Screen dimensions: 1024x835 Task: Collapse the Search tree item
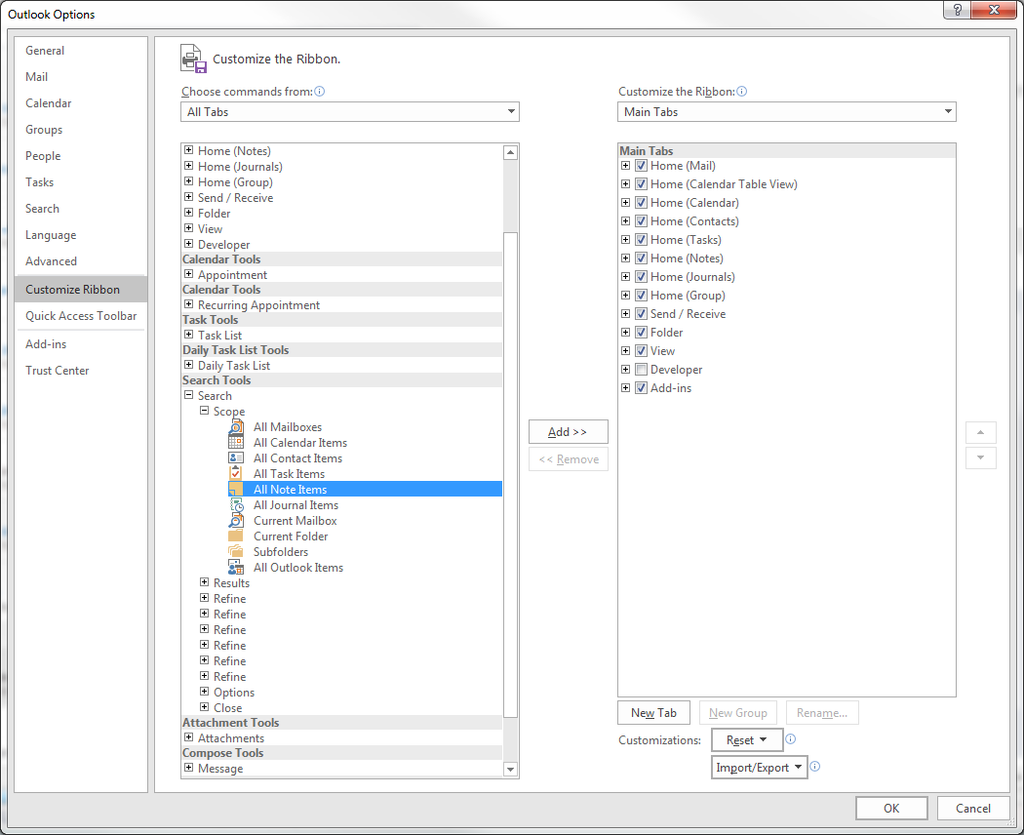(x=188, y=395)
